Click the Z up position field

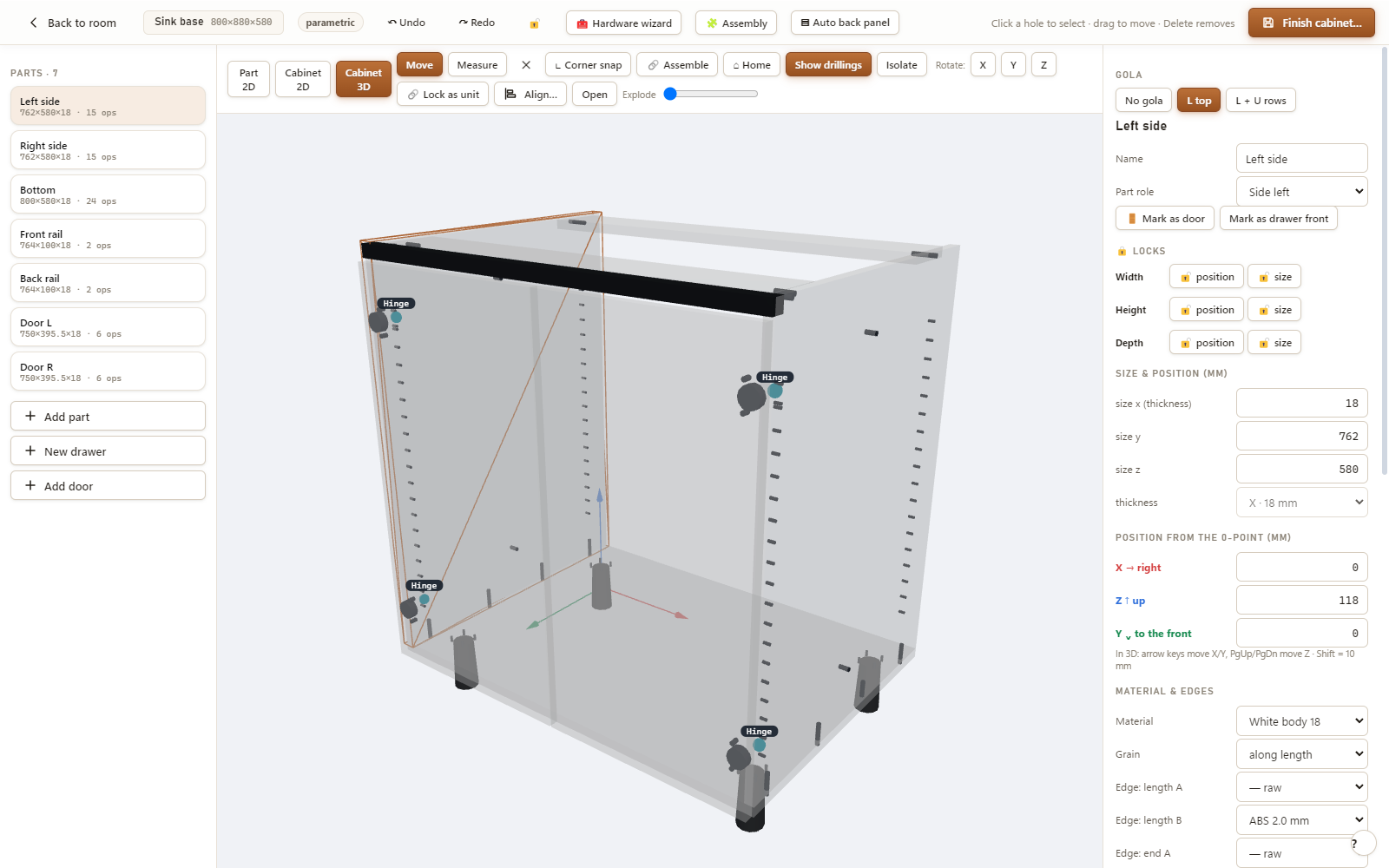click(1302, 600)
